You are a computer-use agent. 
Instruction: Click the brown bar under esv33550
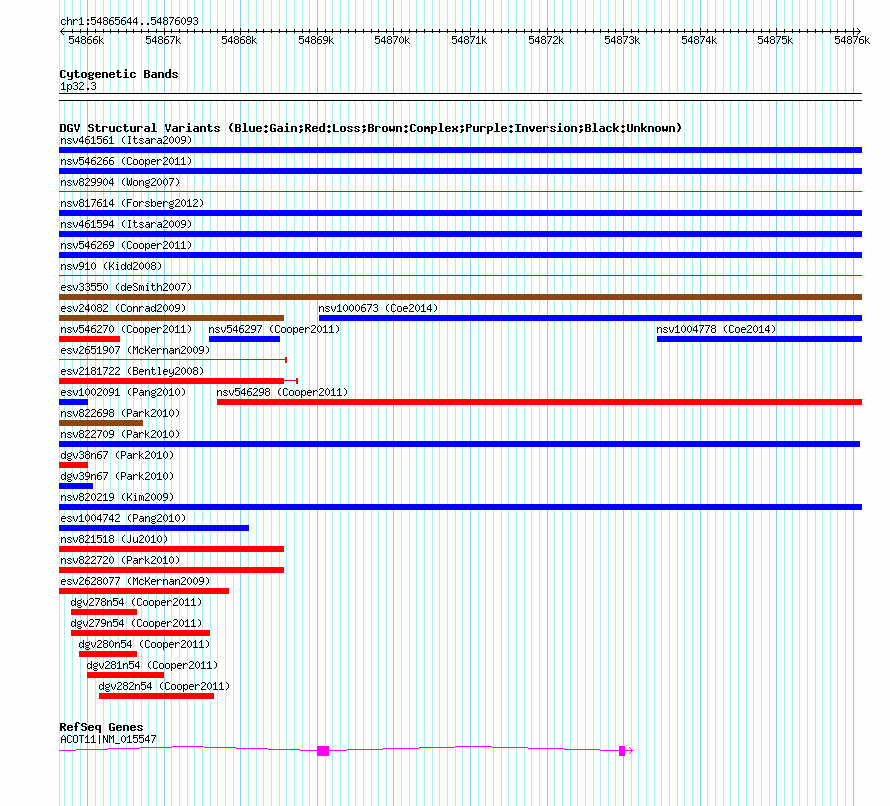tap(460, 297)
